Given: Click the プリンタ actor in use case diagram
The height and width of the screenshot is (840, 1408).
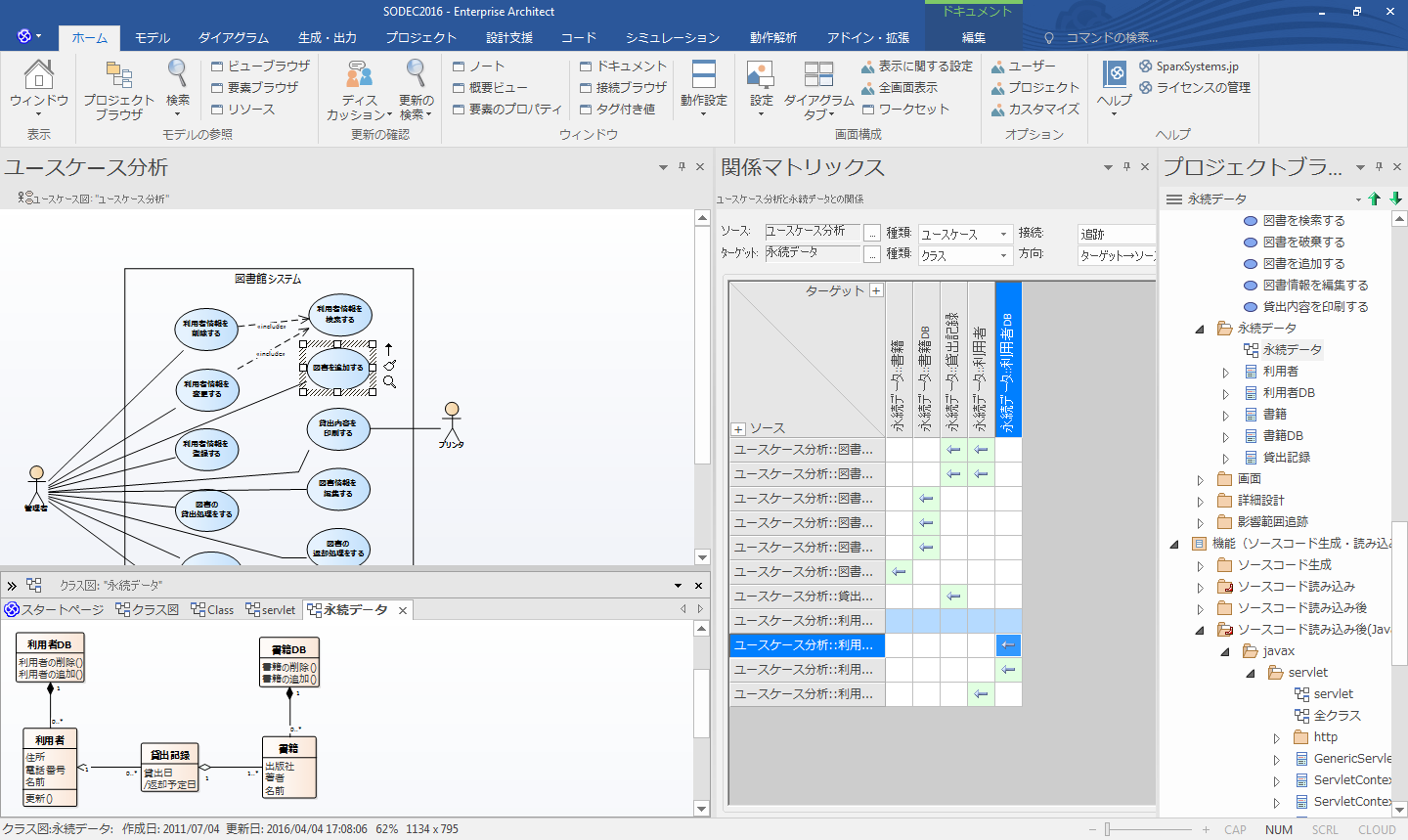Looking at the screenshot, I should coord(451,424).
